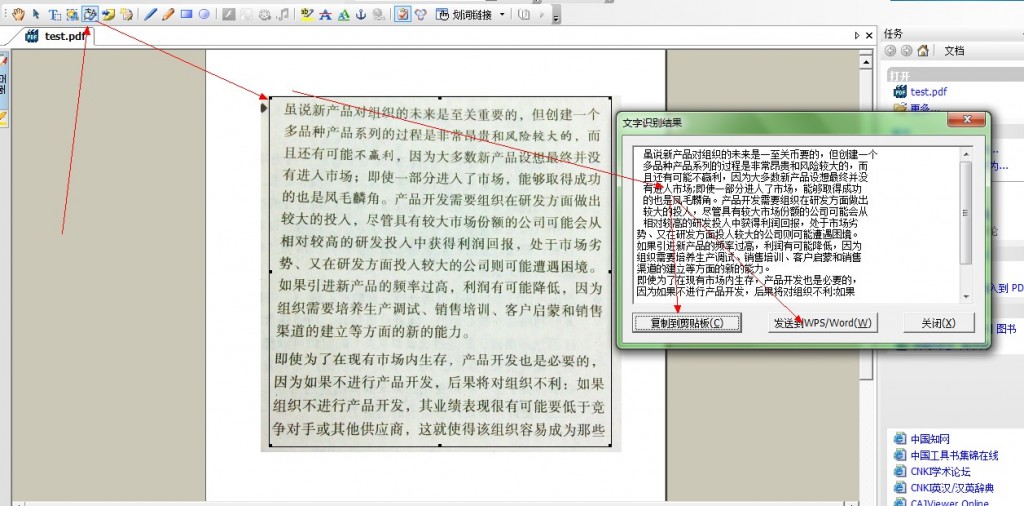Image resolution: width=1024 pixels, height=506 pixels.
Task: Activate the OCR text recognition tool
Action: [x=91, y=14]
